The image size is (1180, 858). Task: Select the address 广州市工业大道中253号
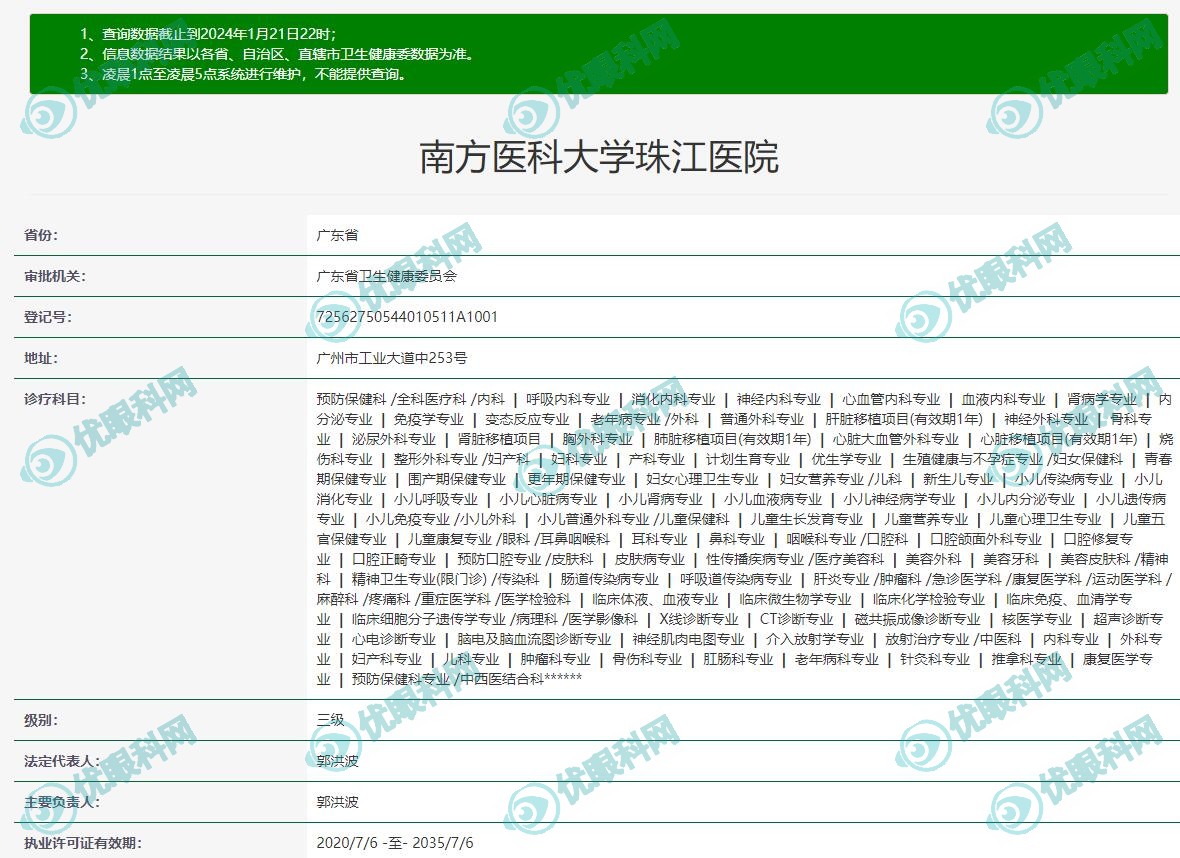[391, 357]
